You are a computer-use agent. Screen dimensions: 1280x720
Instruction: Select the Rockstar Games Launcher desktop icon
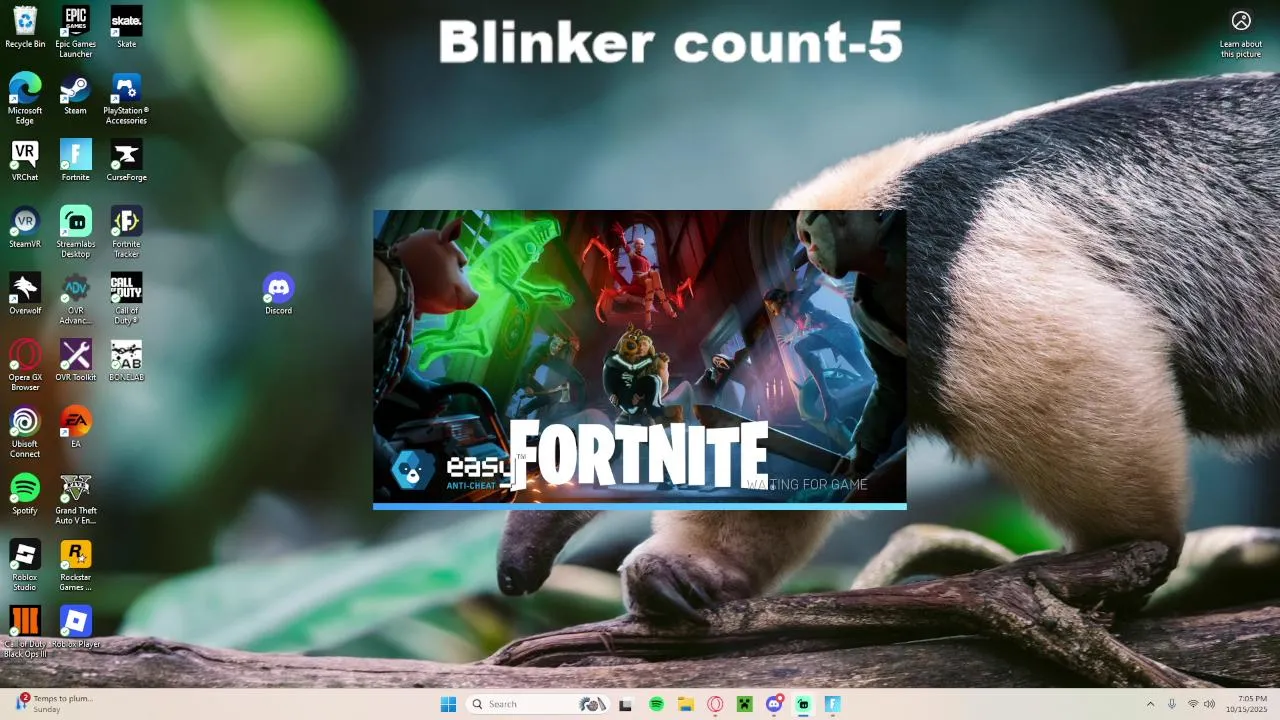[76, 565]
